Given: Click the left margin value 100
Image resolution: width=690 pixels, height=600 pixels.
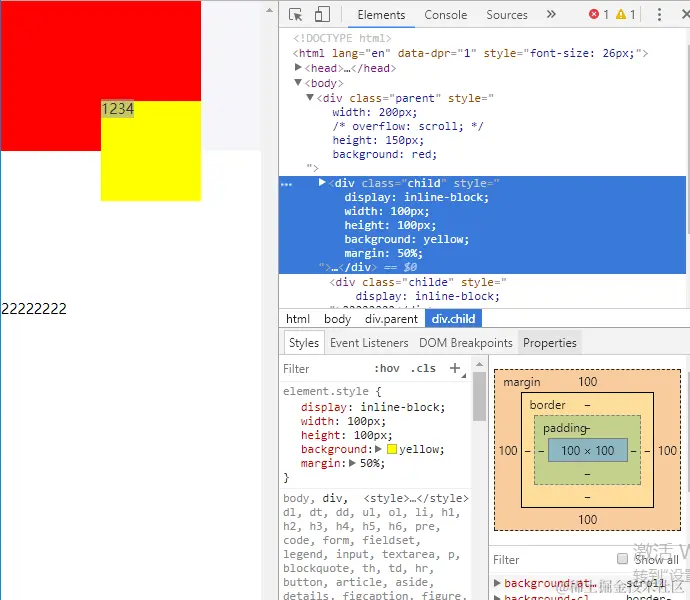Looking at the screenshot, I should (508, 450).
